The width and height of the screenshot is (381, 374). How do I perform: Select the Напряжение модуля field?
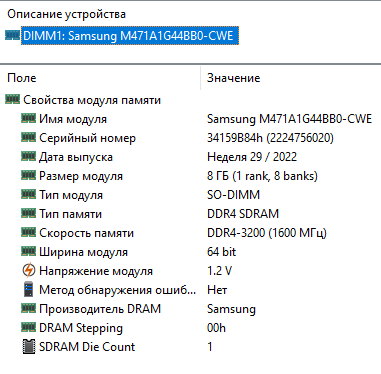tap(96, 271)
